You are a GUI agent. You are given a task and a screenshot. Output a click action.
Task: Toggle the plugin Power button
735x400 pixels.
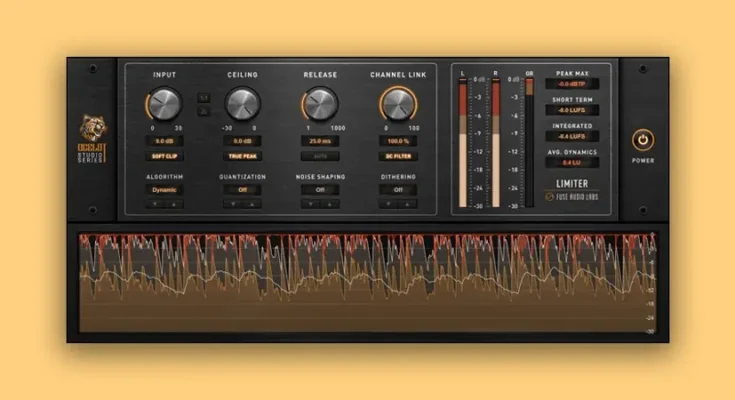tap(643, 140)
